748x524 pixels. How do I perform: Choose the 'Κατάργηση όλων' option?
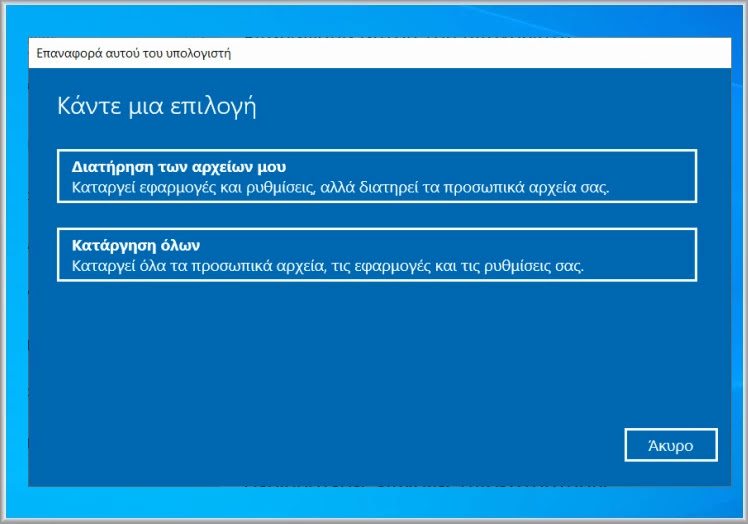(x=377, y=255)
